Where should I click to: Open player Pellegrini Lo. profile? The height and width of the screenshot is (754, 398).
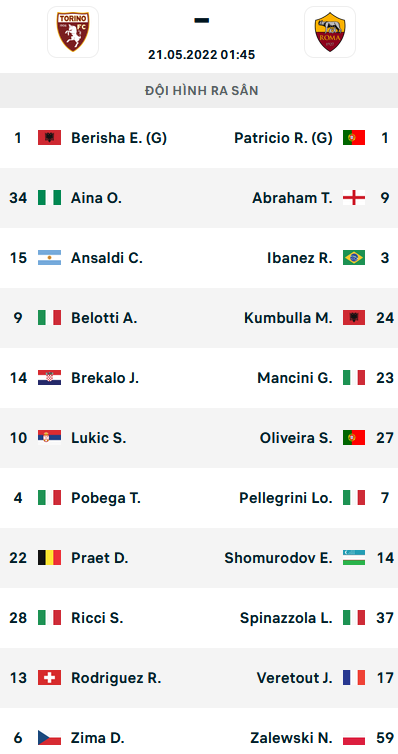pos(286,498)
